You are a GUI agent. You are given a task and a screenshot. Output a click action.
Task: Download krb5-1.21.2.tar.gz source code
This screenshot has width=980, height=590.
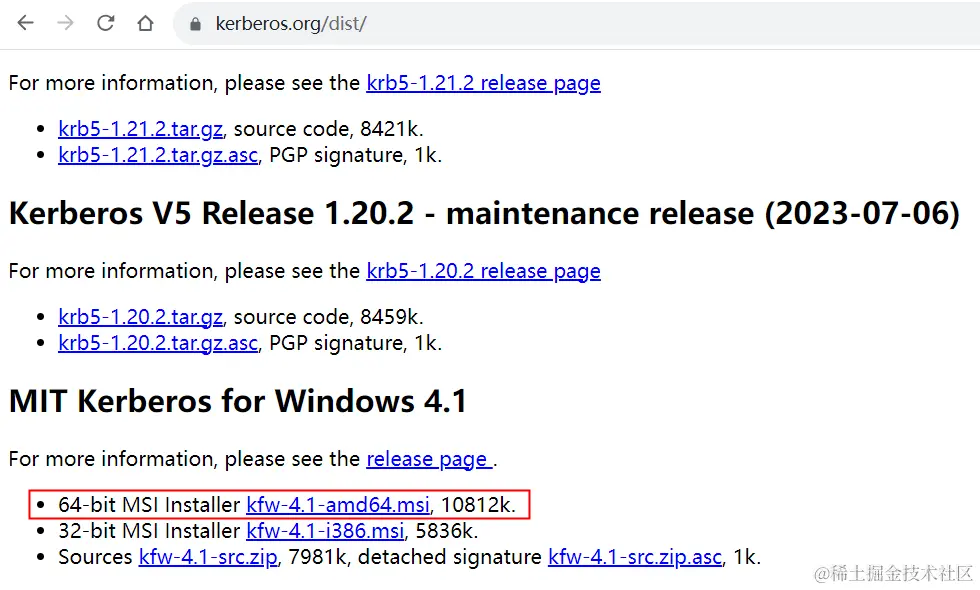coord(140,129)
